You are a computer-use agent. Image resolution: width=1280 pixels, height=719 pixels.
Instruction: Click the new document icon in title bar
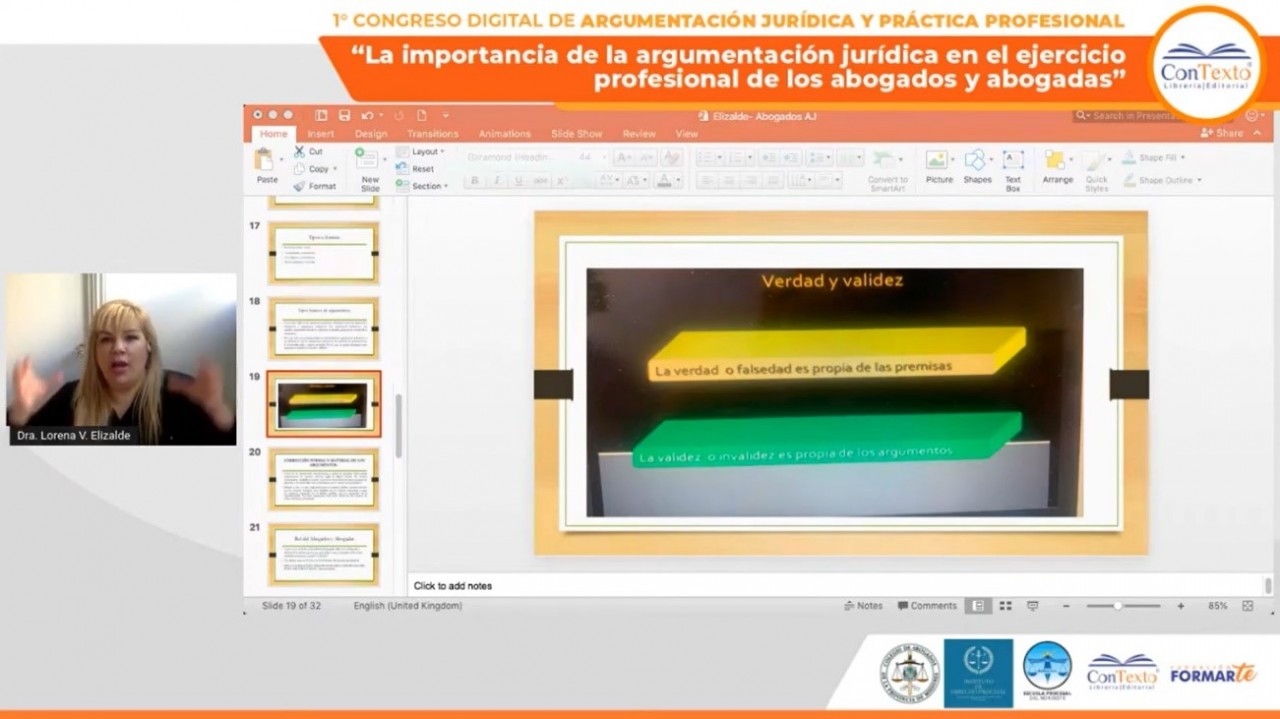422,115
